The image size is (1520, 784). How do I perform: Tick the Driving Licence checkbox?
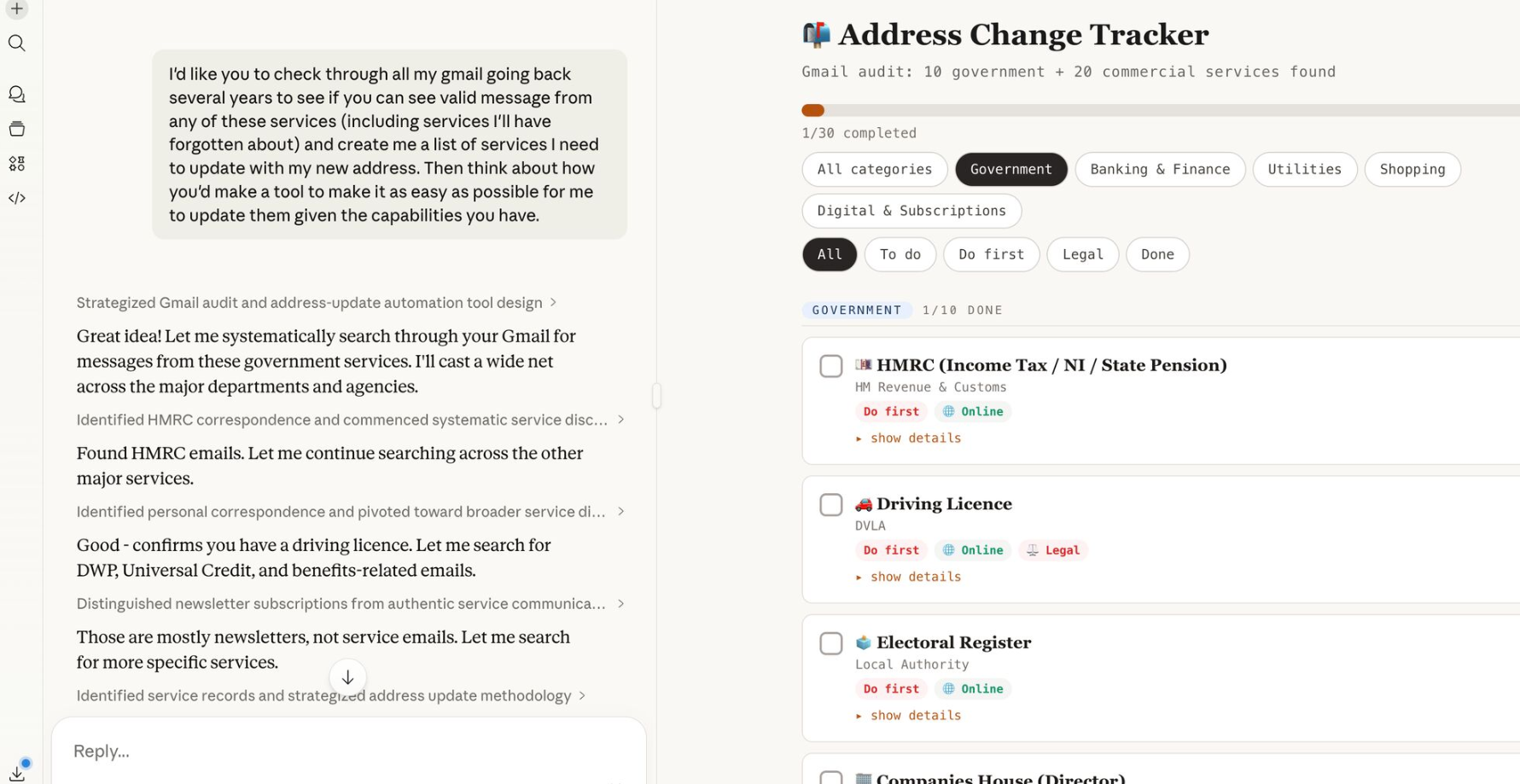(x=830, y=505)
